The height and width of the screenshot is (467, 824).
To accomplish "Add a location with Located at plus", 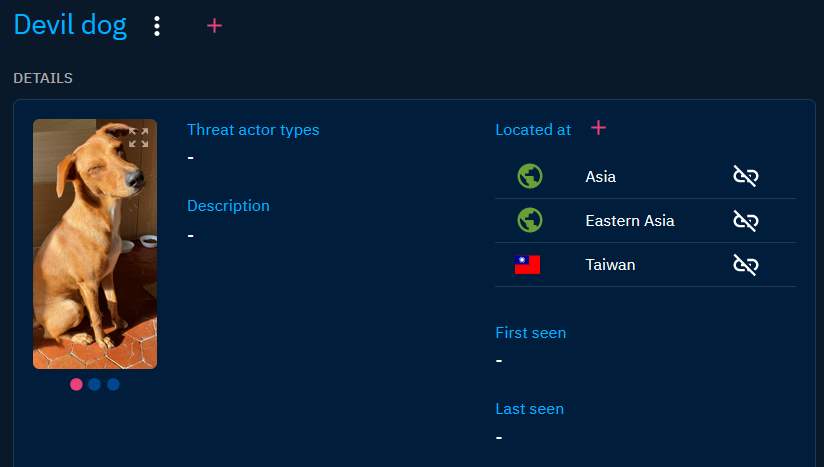I will click(598, 128).
